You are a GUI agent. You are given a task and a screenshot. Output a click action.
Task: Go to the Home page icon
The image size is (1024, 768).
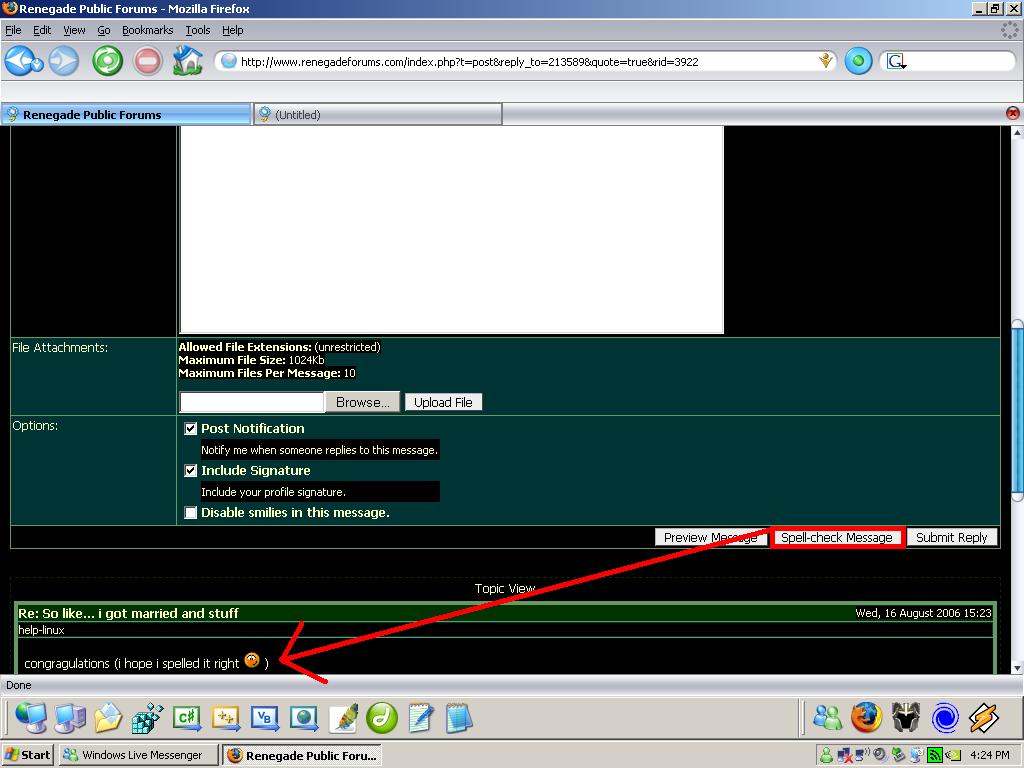(x=187, y=61)
